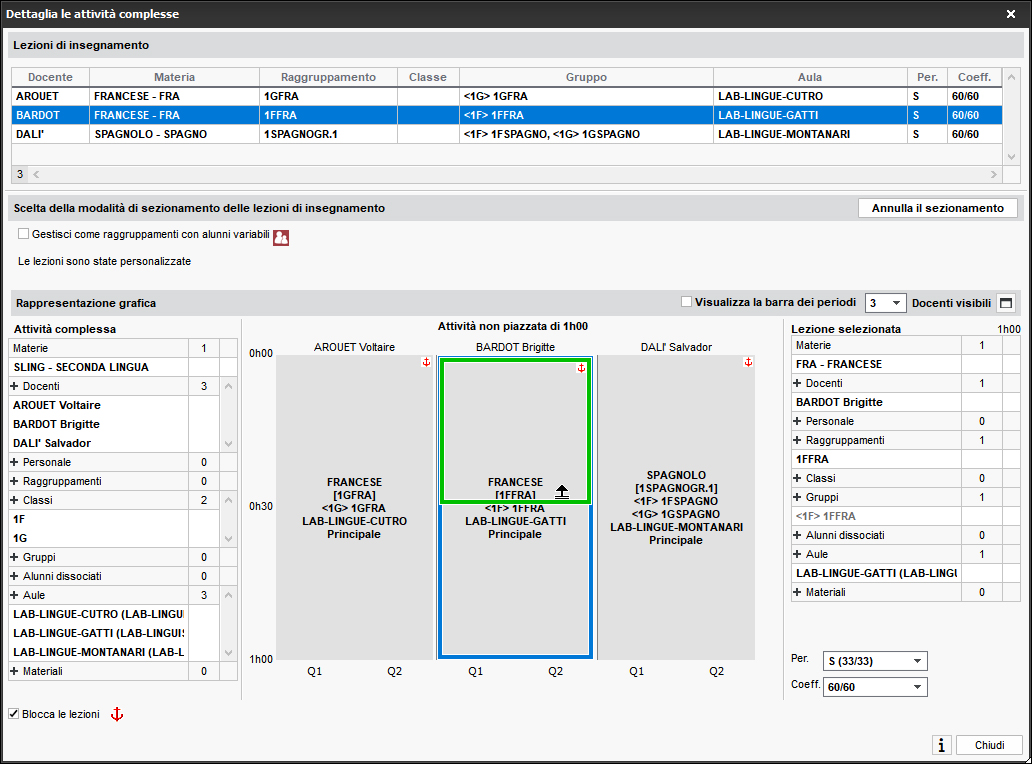Click the variable students group icon
This screenshot has height=764, width=1032.
pos(281,238)
